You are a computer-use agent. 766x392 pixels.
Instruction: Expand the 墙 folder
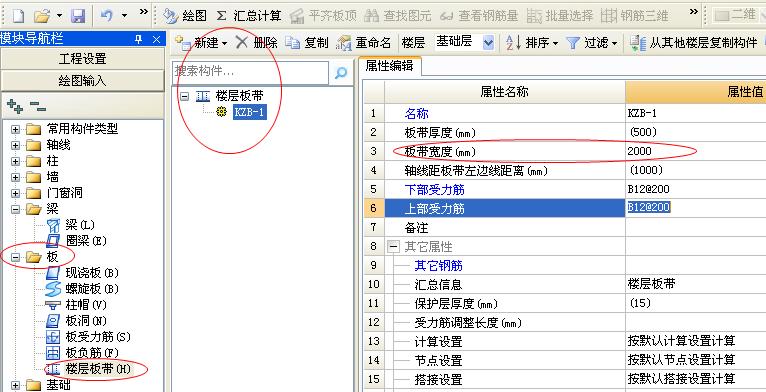16,177
